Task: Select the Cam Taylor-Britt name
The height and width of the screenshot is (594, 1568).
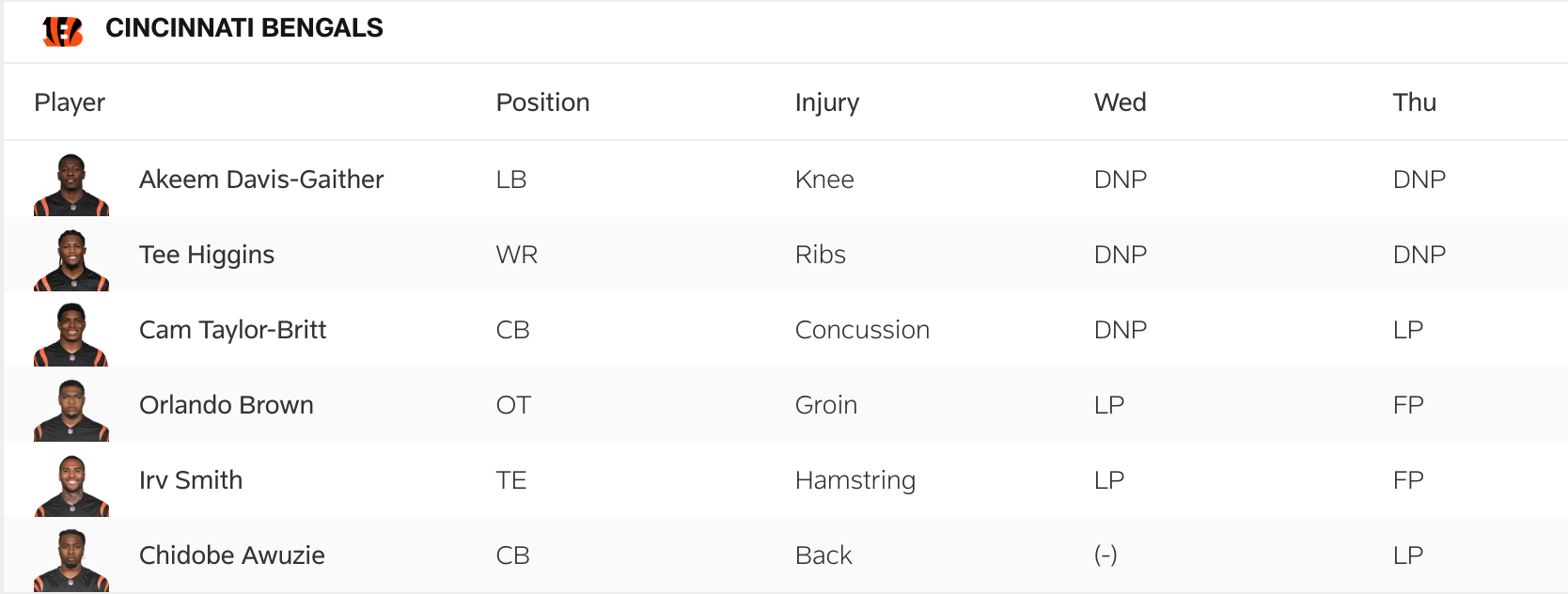Action: 232,330
